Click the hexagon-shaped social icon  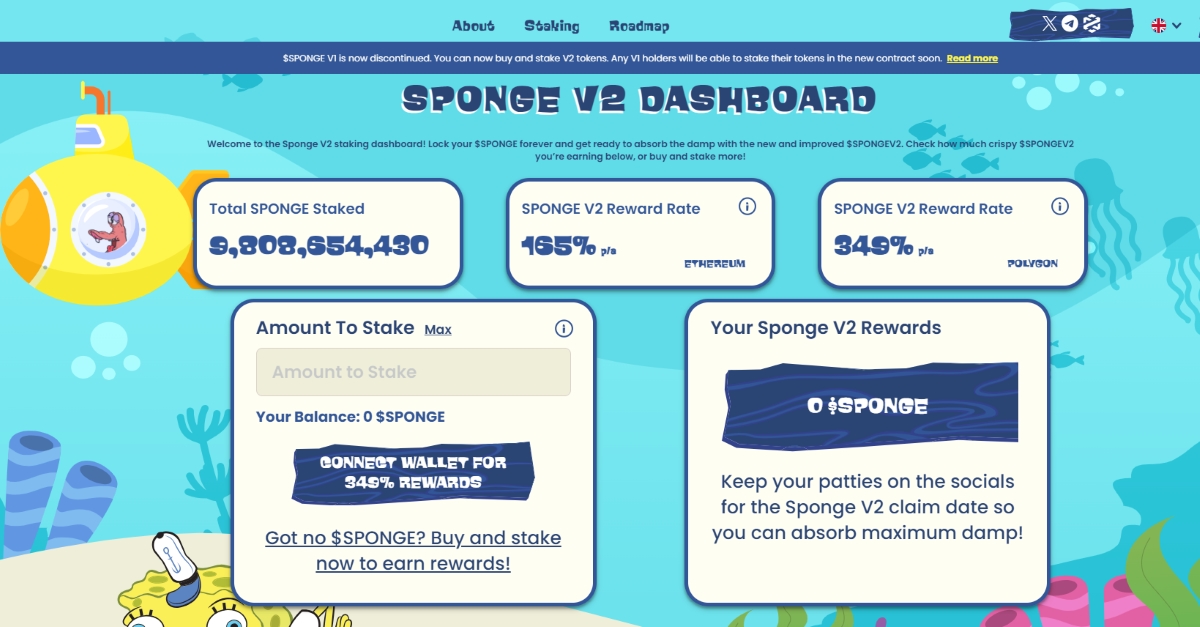pos(1092,24)
